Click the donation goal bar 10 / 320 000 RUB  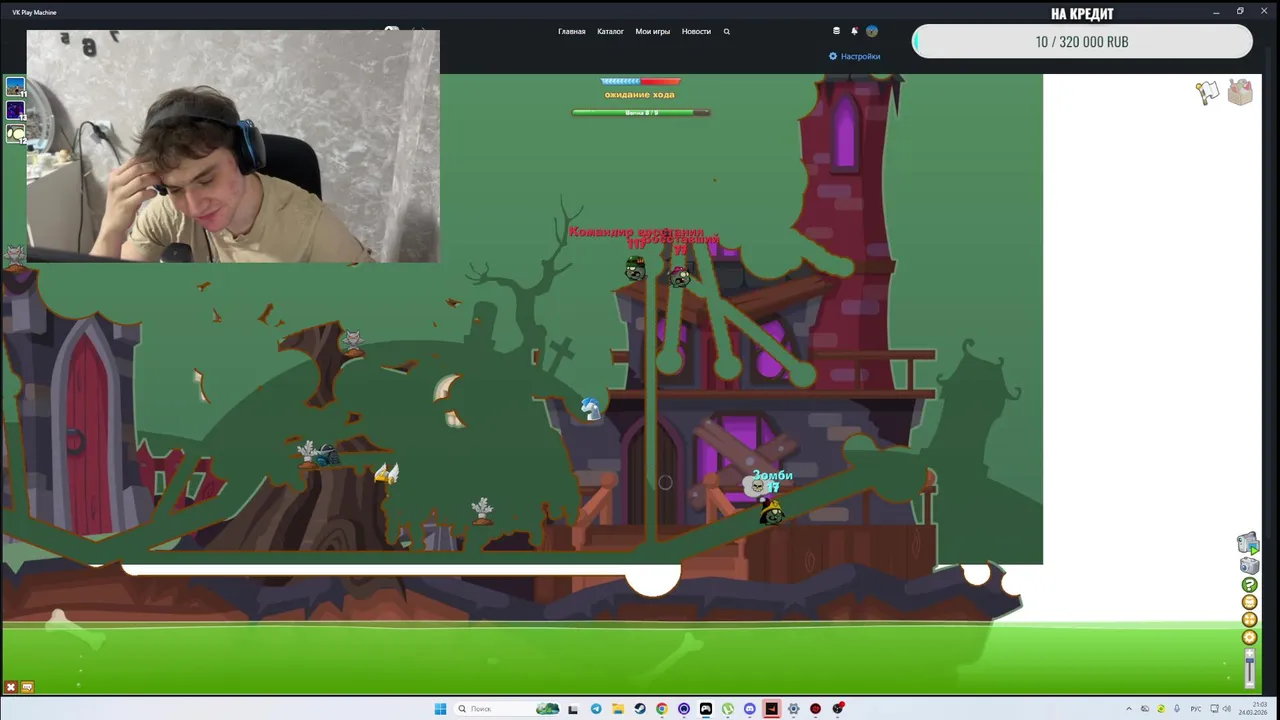(x=1082, y=42)
